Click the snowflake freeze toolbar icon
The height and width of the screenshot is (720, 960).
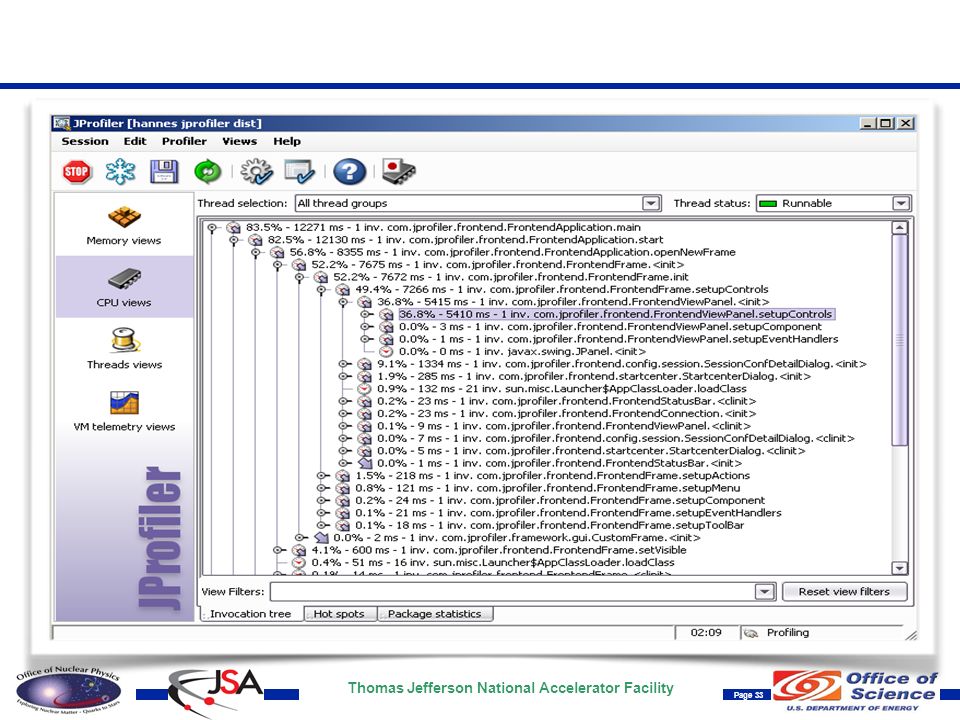[x=120, y=171]
